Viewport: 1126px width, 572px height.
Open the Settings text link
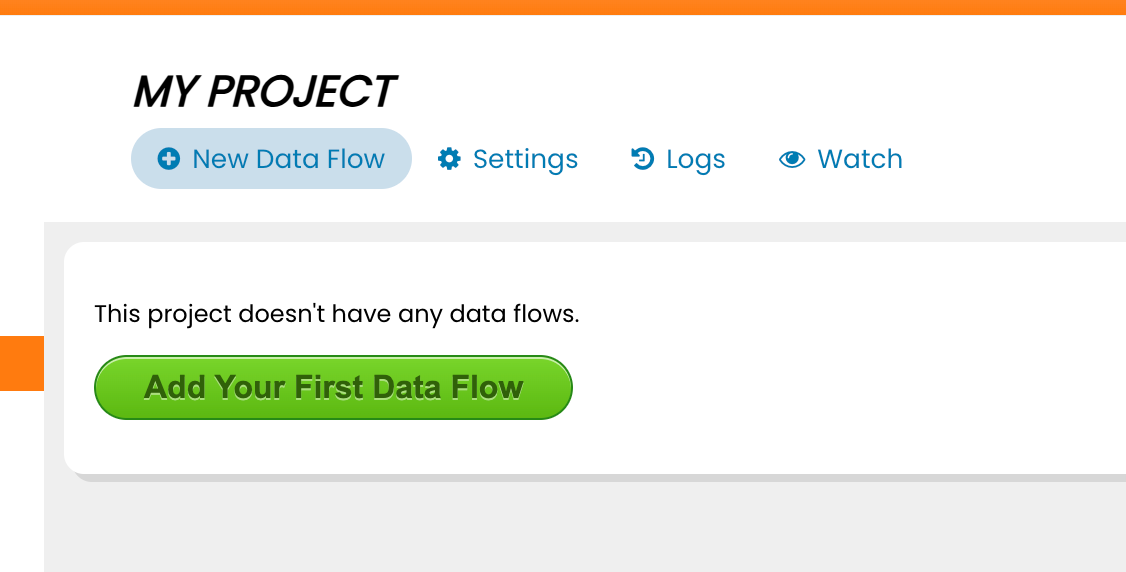[526, 159]
